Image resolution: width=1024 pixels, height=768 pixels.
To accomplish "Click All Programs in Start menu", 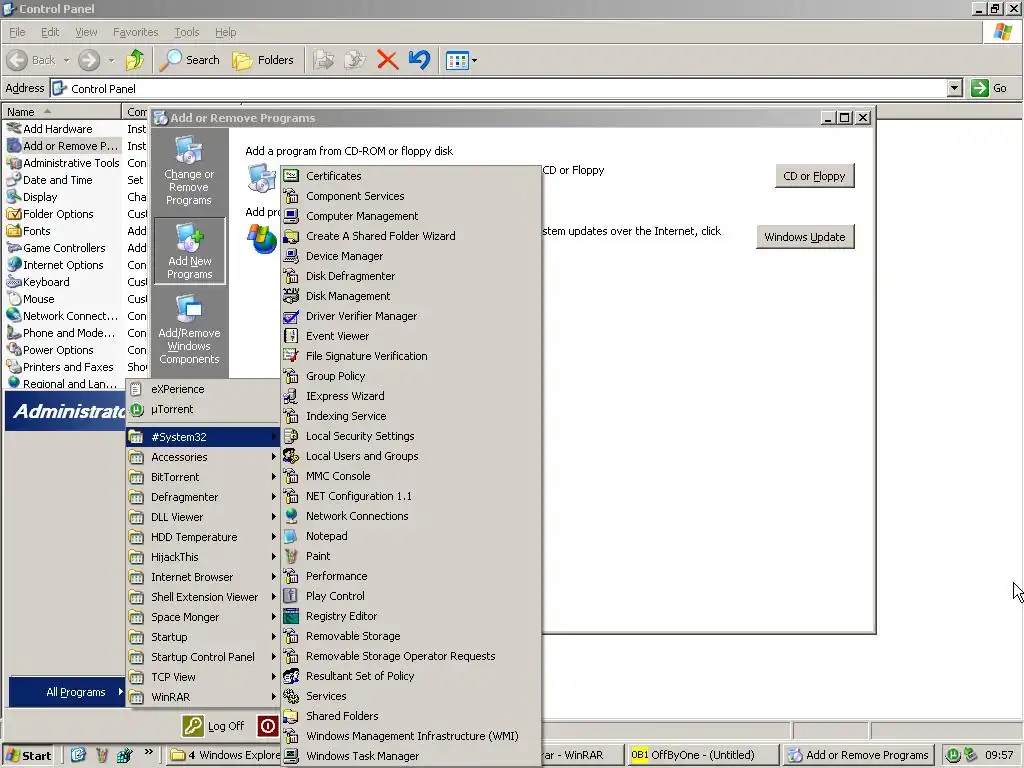I will tap(67, 692).
